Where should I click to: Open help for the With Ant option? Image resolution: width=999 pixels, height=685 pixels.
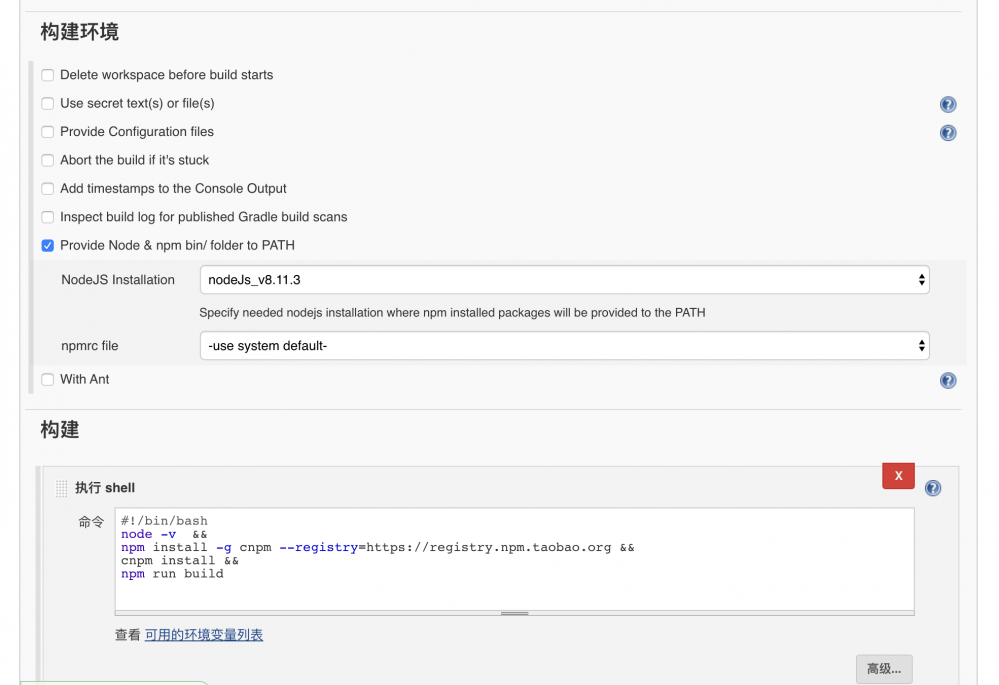pyautogui.click(x=947, y=380)
